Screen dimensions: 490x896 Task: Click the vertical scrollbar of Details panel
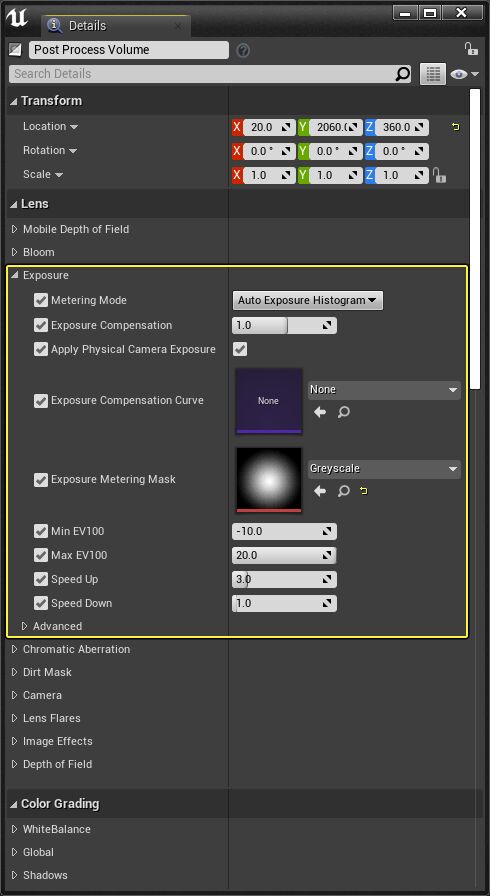475,239
